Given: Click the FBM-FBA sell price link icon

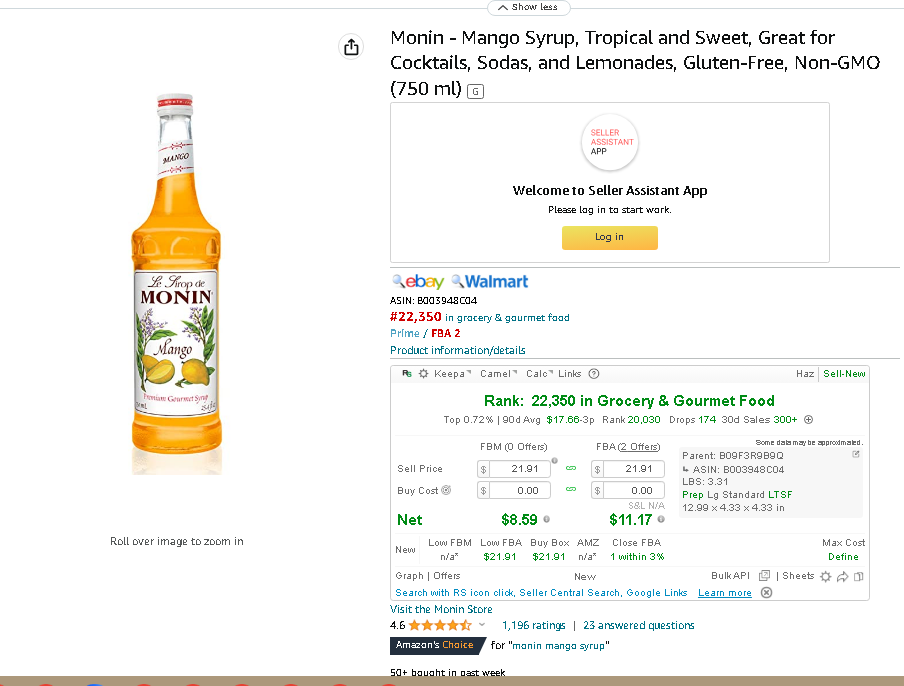Looking at the screenshot, I should coord(571,468).
